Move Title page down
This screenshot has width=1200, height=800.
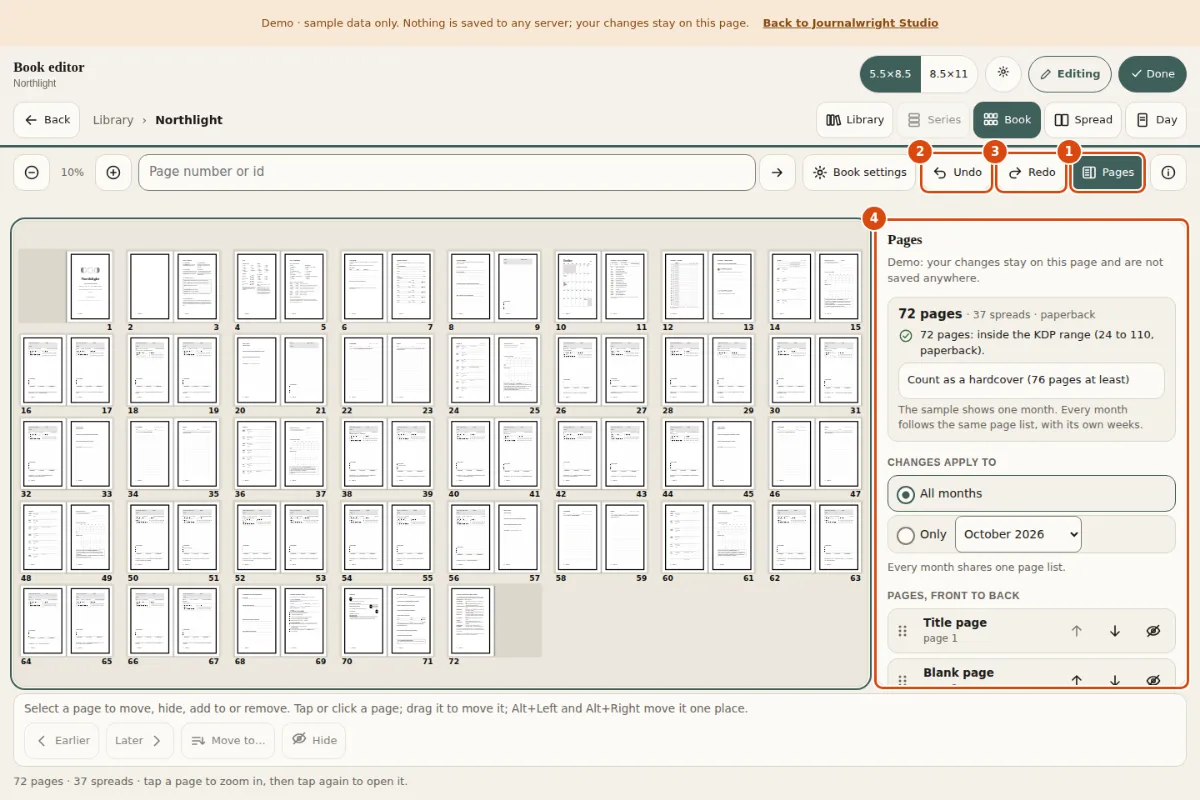[x=1115, y=631]
